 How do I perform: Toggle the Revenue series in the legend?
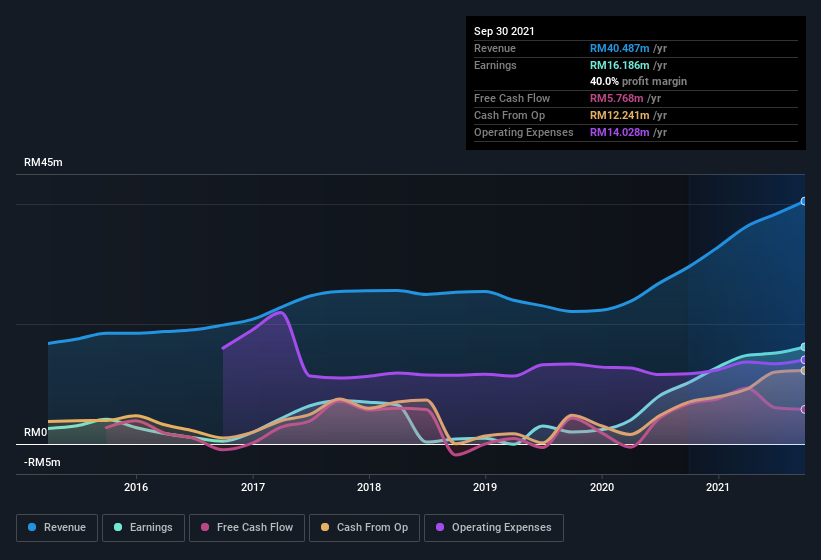point(57,527)
